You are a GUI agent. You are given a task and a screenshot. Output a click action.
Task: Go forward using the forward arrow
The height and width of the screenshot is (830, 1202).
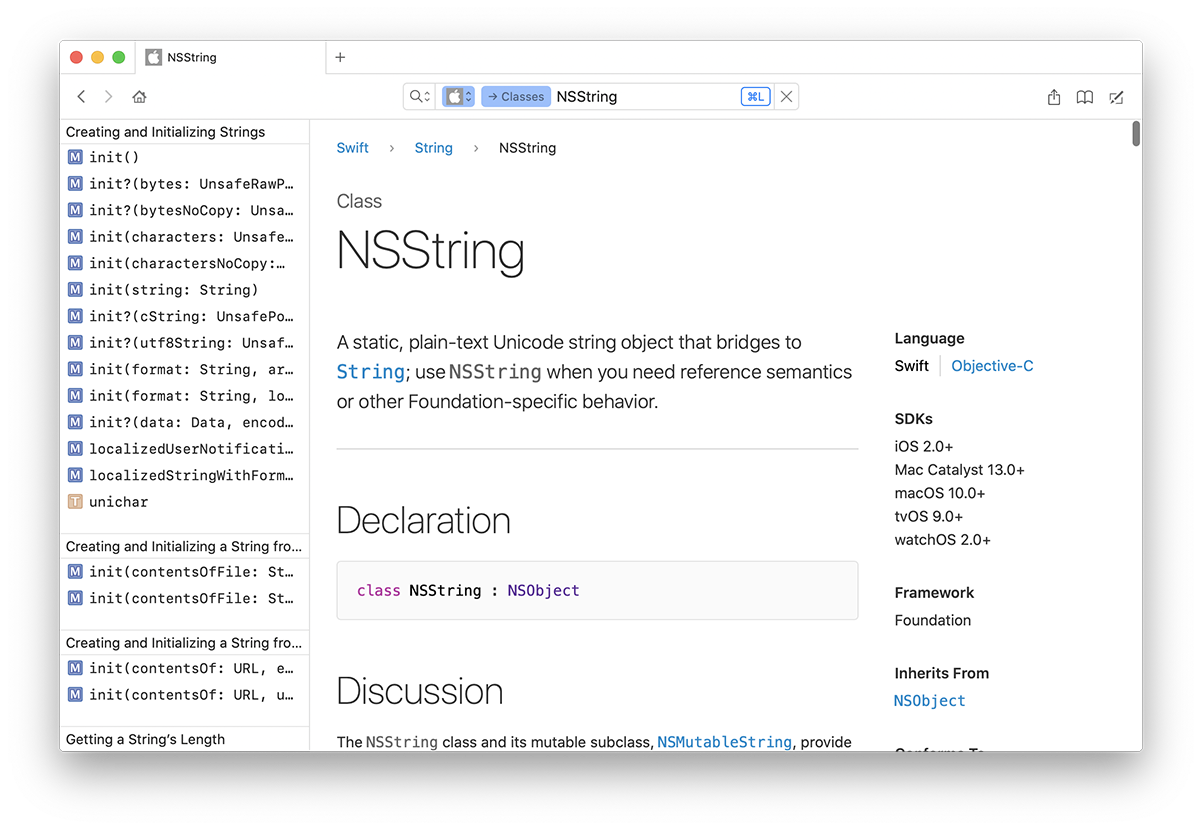[108, 97]
